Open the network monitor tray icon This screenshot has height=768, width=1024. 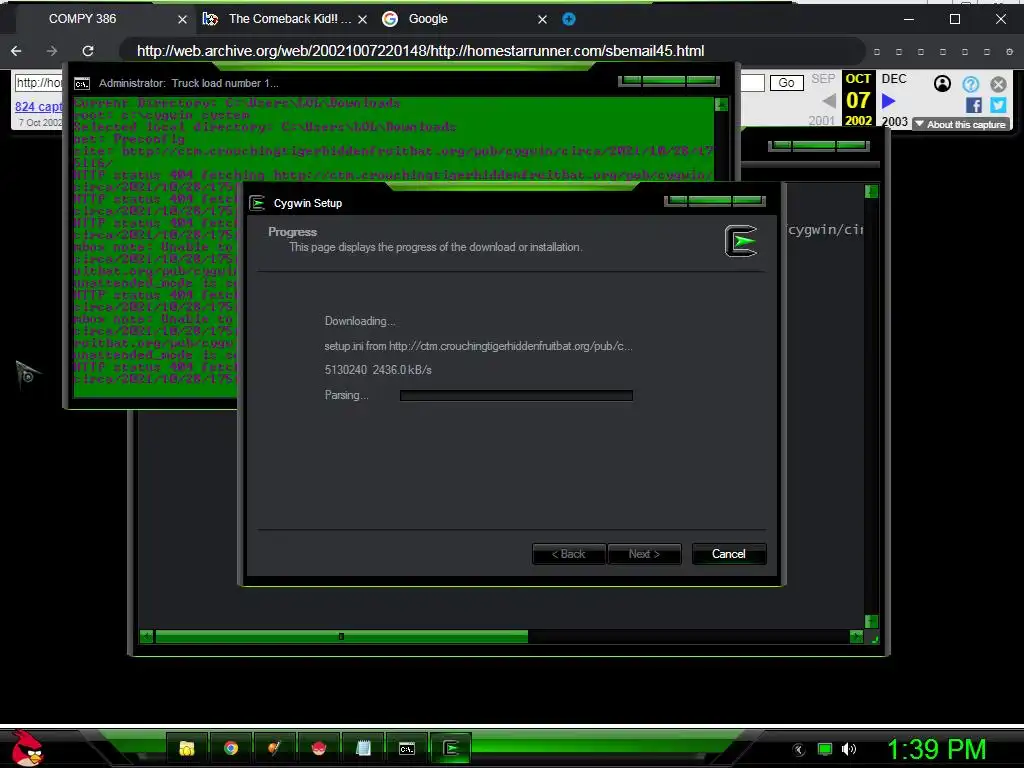825,750
